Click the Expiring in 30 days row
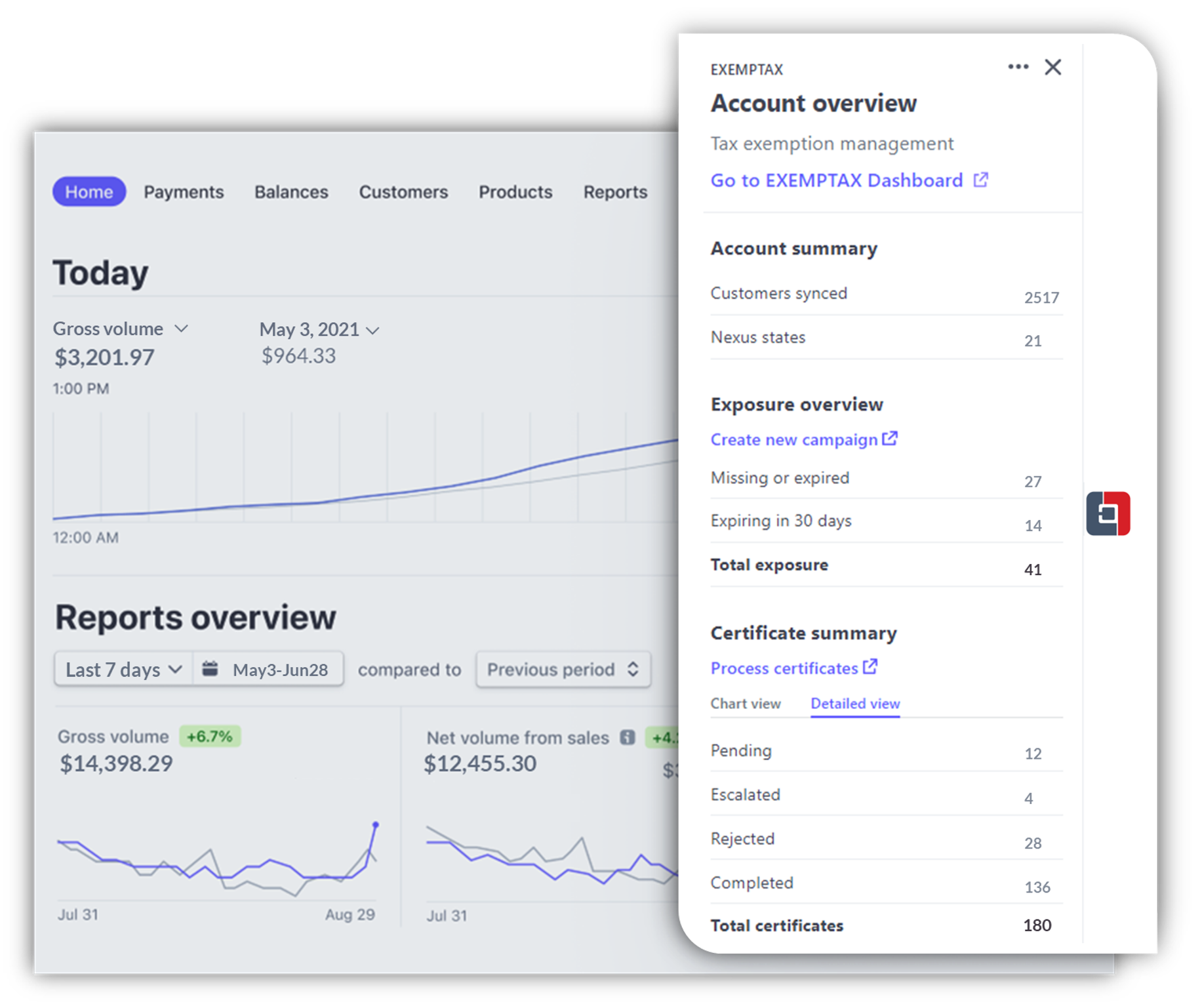 (887, 521)
